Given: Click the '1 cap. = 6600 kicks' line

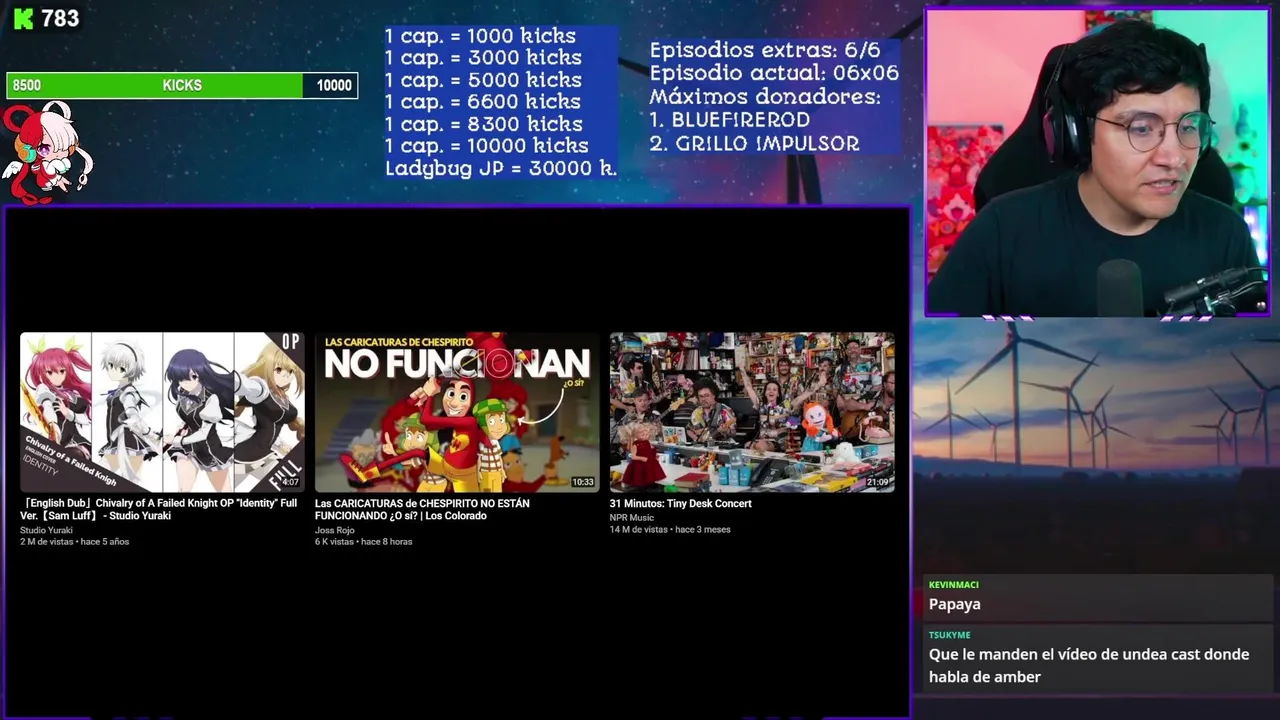Looking at the screenshot, I should (x=483, y=102).
